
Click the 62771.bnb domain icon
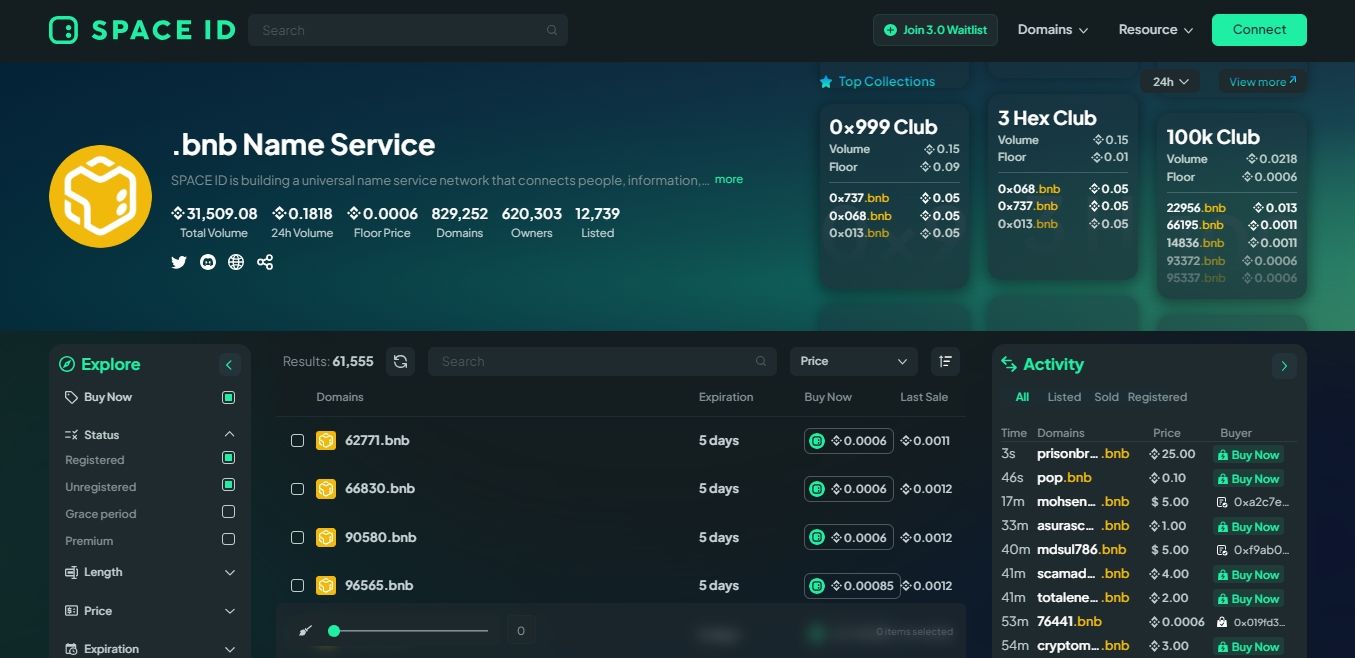coord(326,441)
